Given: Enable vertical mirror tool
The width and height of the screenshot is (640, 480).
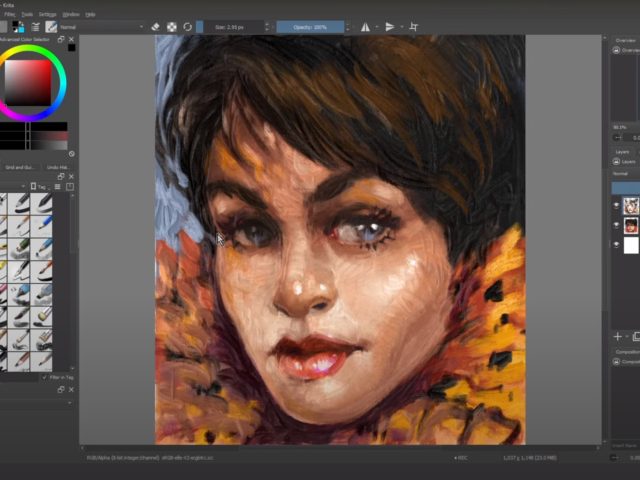Looking at the screenshot, I should [390, 27].
